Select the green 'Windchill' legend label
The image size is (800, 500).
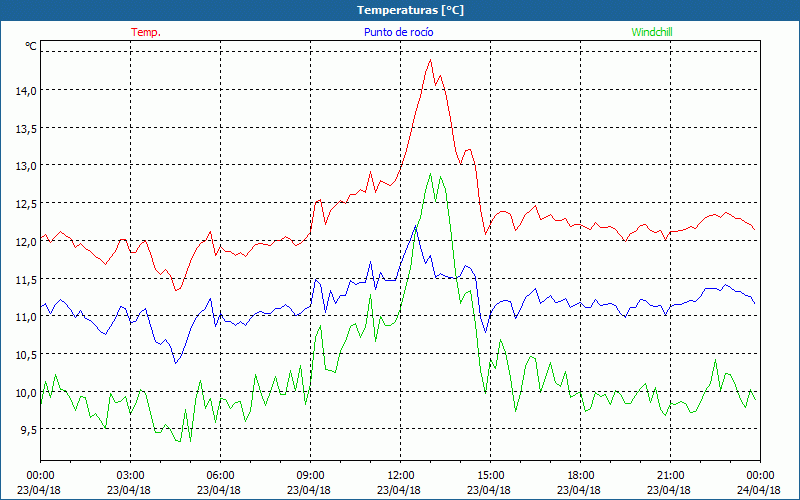[652, 32]
